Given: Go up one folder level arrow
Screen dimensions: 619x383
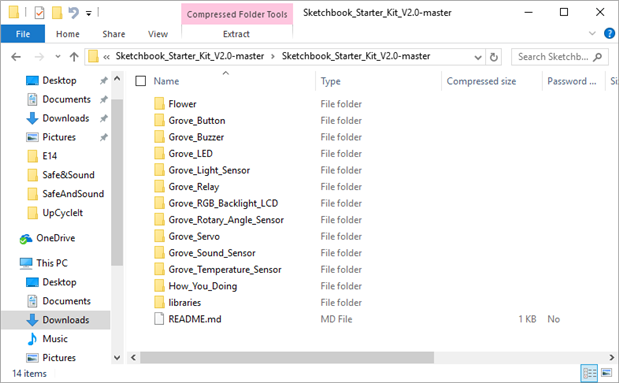Looking at the screenshot, I should coord(74,57).
